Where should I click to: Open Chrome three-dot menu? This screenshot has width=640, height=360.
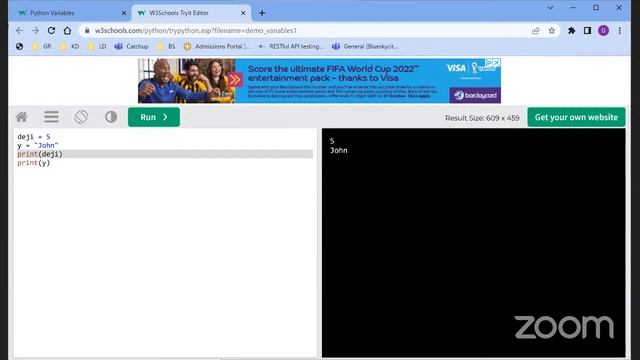pyautogui.click(x=620, y=31)
